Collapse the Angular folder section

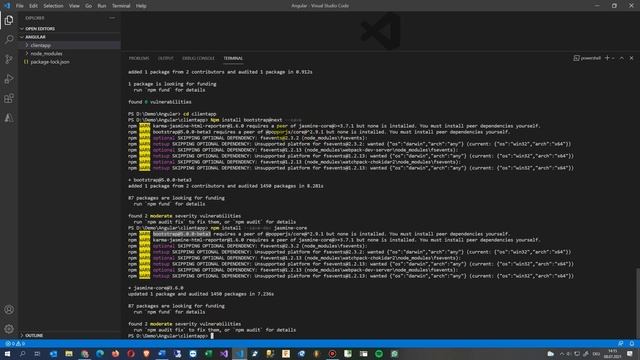point(70,37)
